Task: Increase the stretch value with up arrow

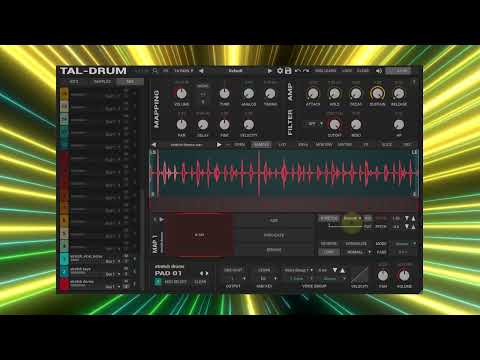Action: (x=413, y=218)
